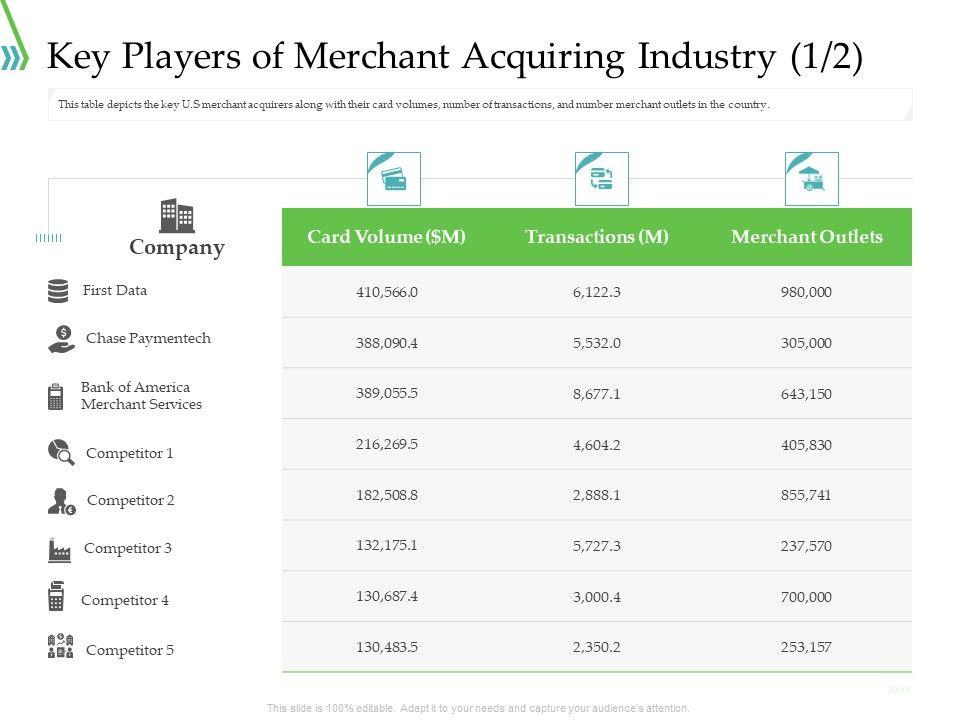Click the merchant outlet stall icon
Viewport: 960px width, 720px height.
tap(811, 180)
